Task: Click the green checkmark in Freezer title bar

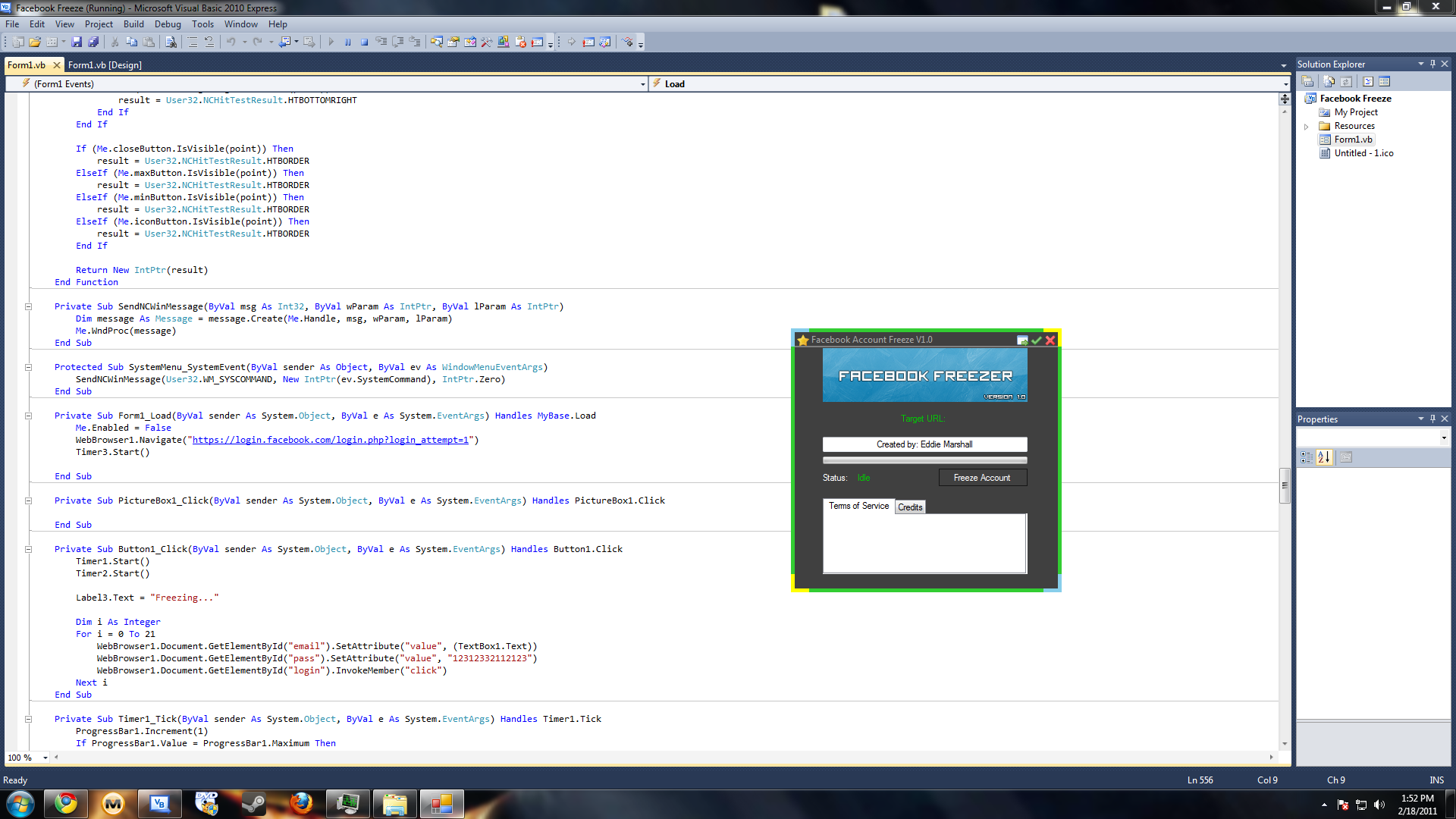Action: click(1036, 340)
